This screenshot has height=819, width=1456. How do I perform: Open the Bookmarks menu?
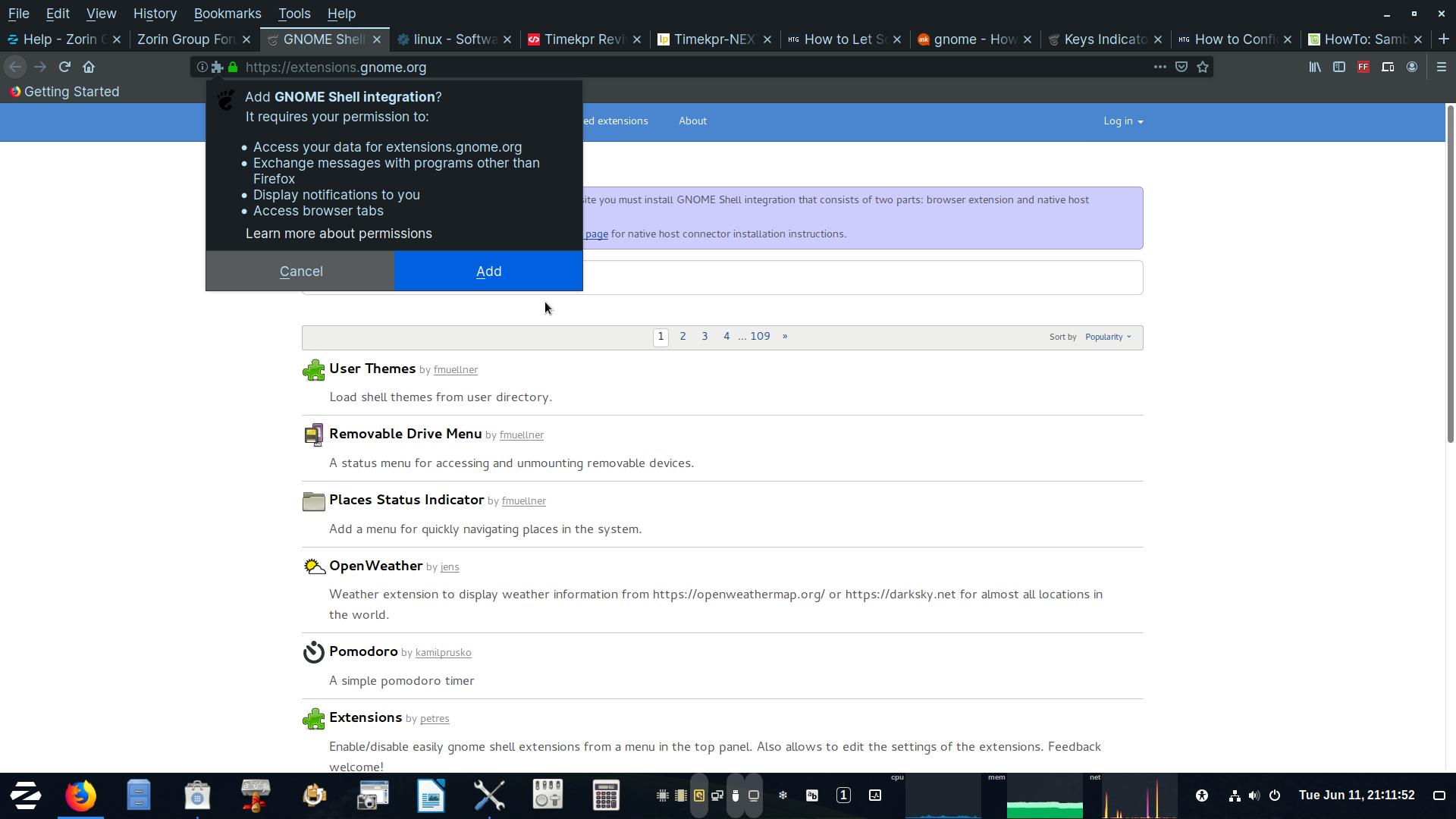pos(227,14)
